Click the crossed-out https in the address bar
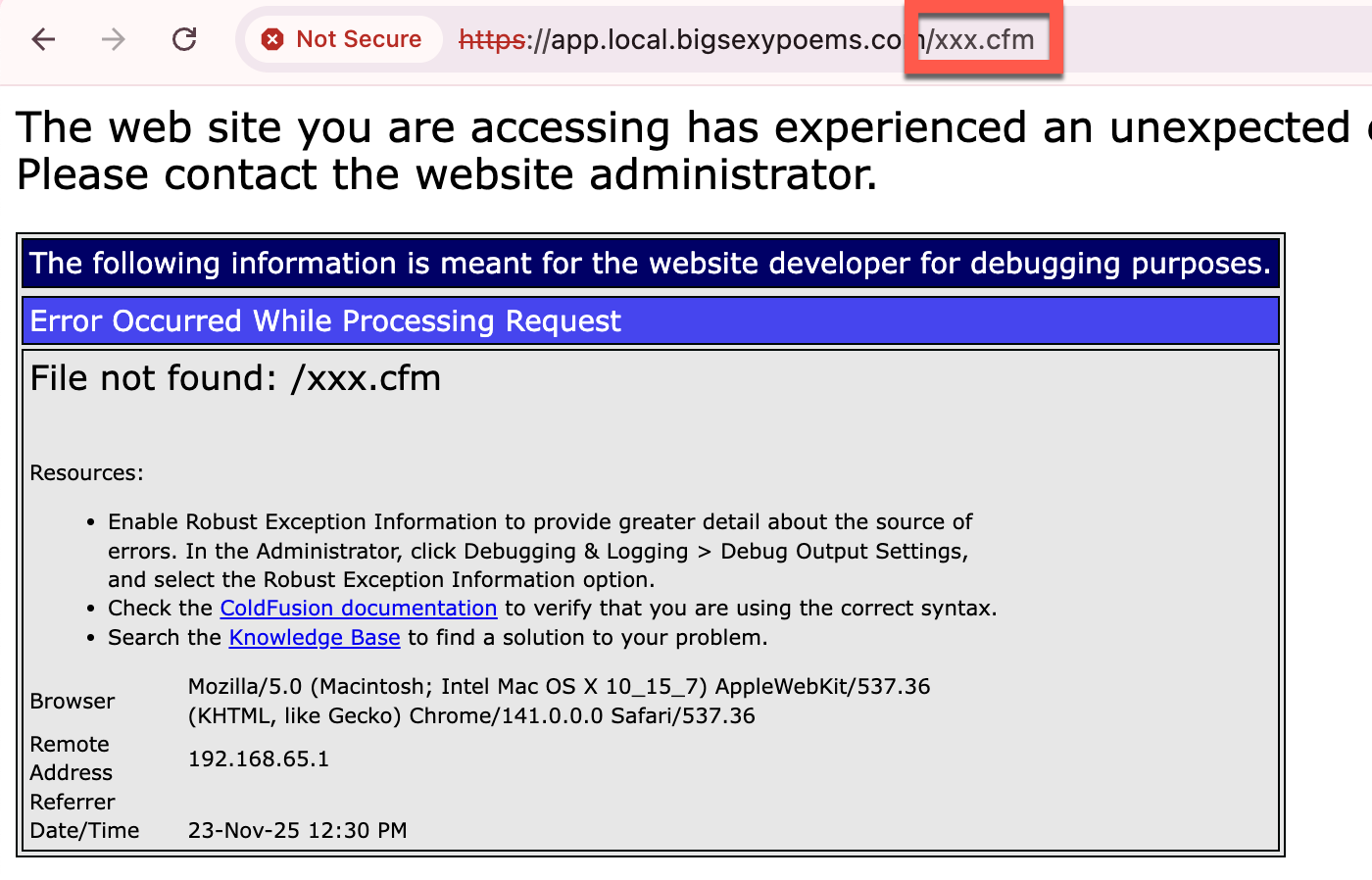 (489, 39)
